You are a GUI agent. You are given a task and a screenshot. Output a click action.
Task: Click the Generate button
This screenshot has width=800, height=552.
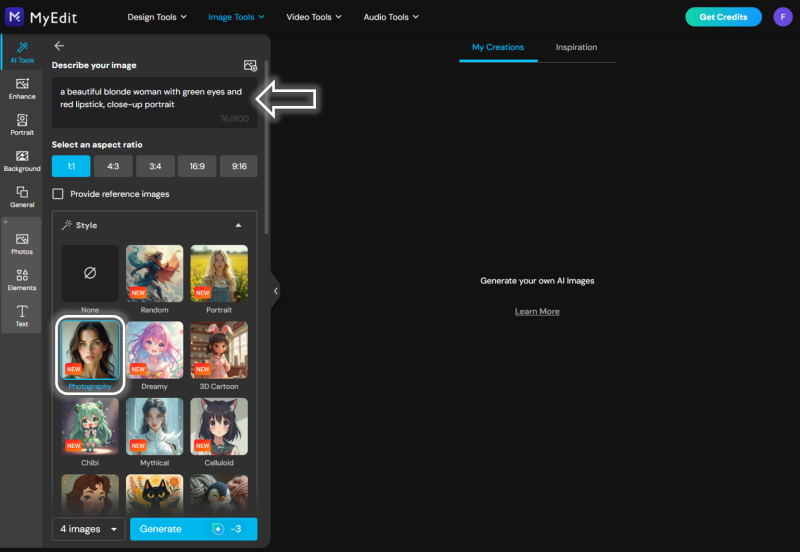[194, 529]
